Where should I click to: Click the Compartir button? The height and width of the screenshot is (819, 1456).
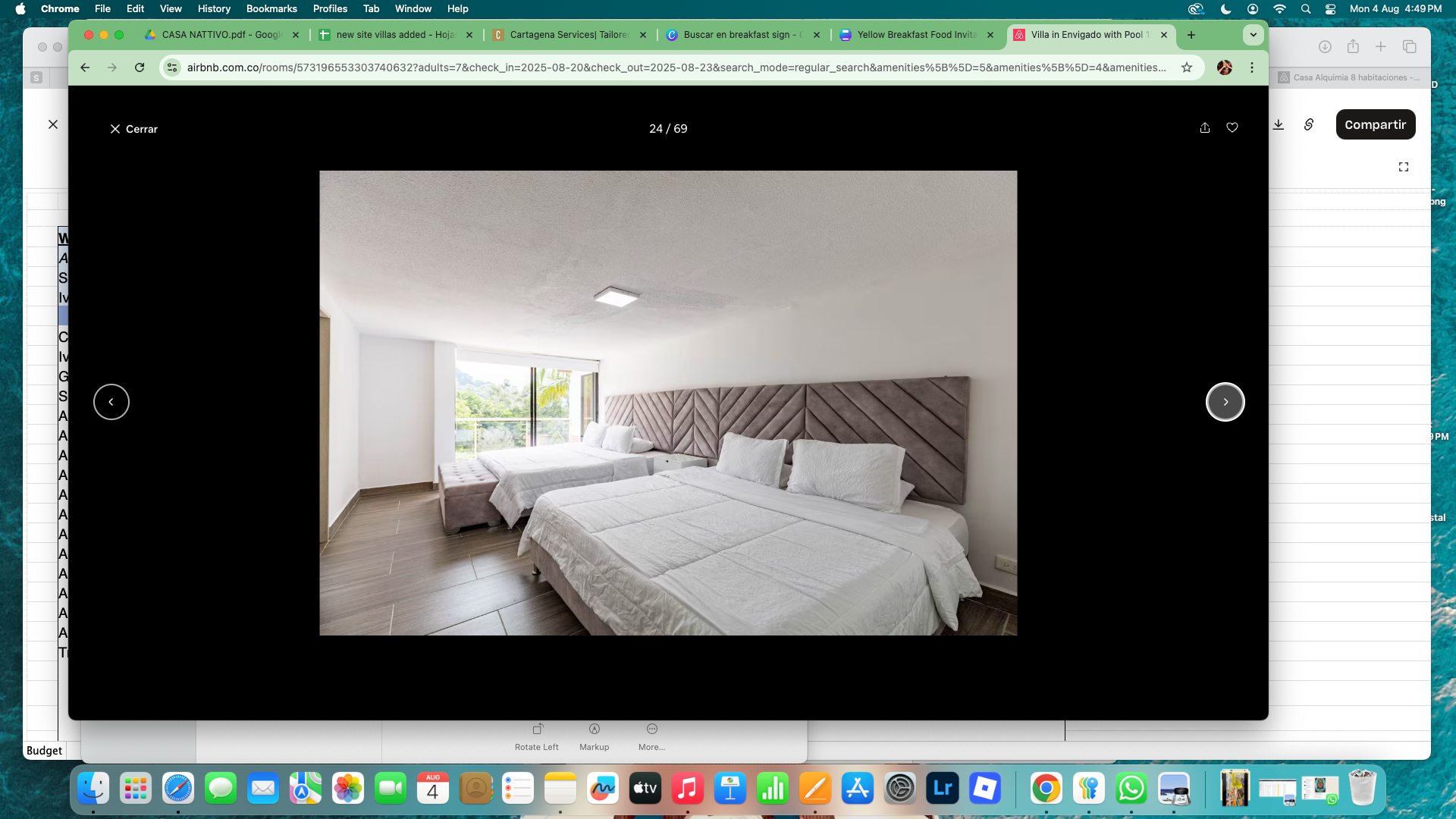[1375, 124]
